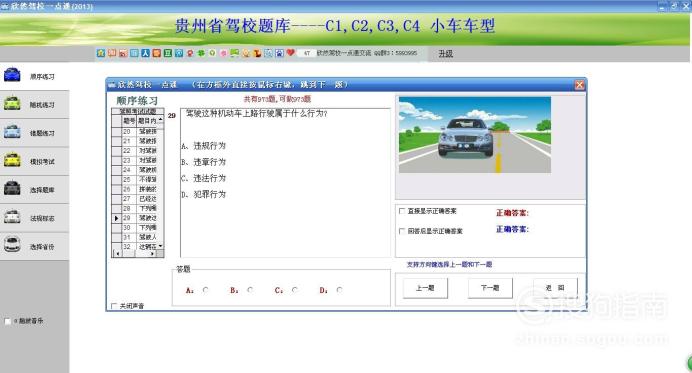692x373 pixels.
Task: Click the red heart toolbar icon
Action: point(290,53)
